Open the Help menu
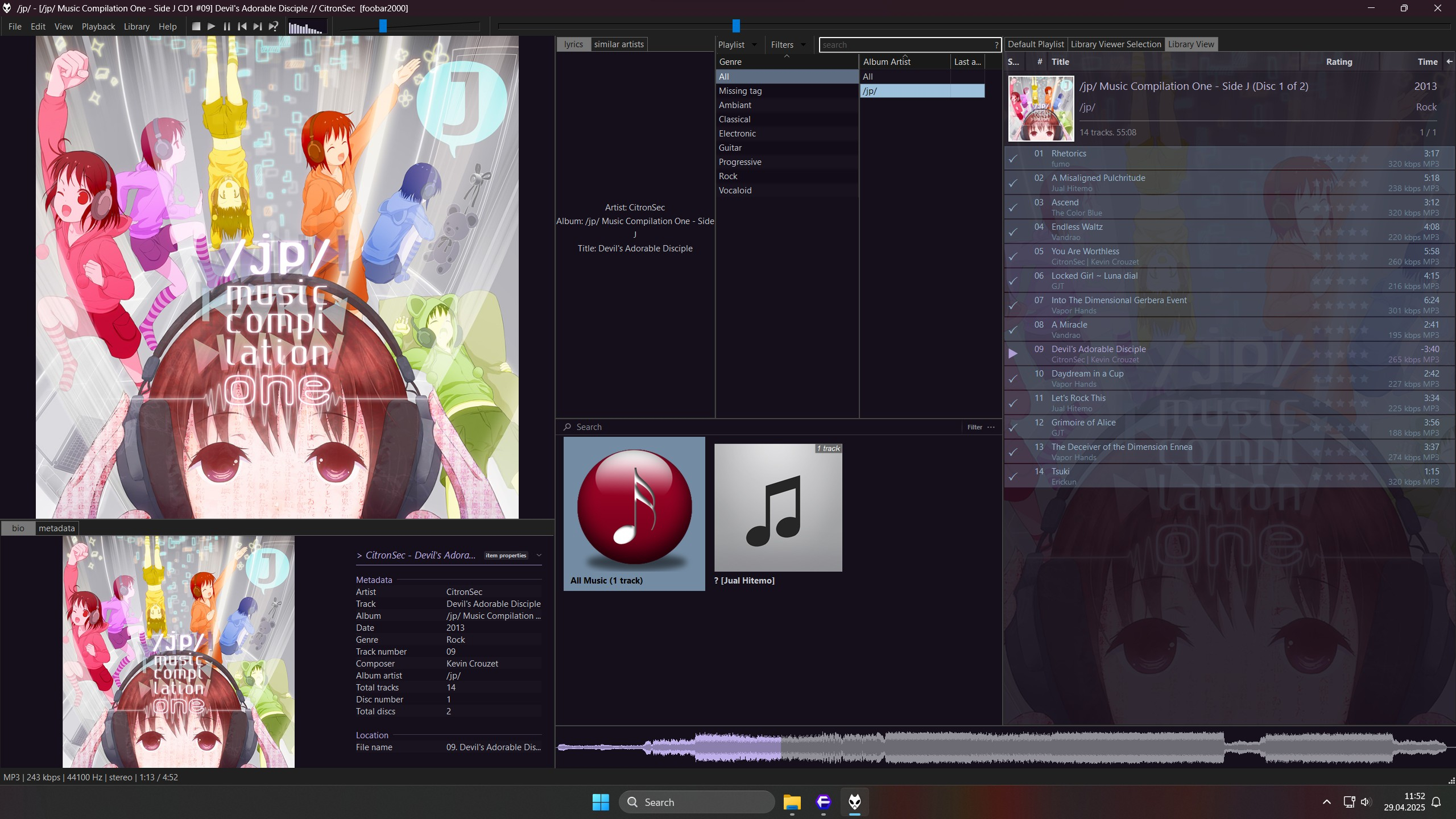Screen dimensions: 1456x819 [167, 26]
